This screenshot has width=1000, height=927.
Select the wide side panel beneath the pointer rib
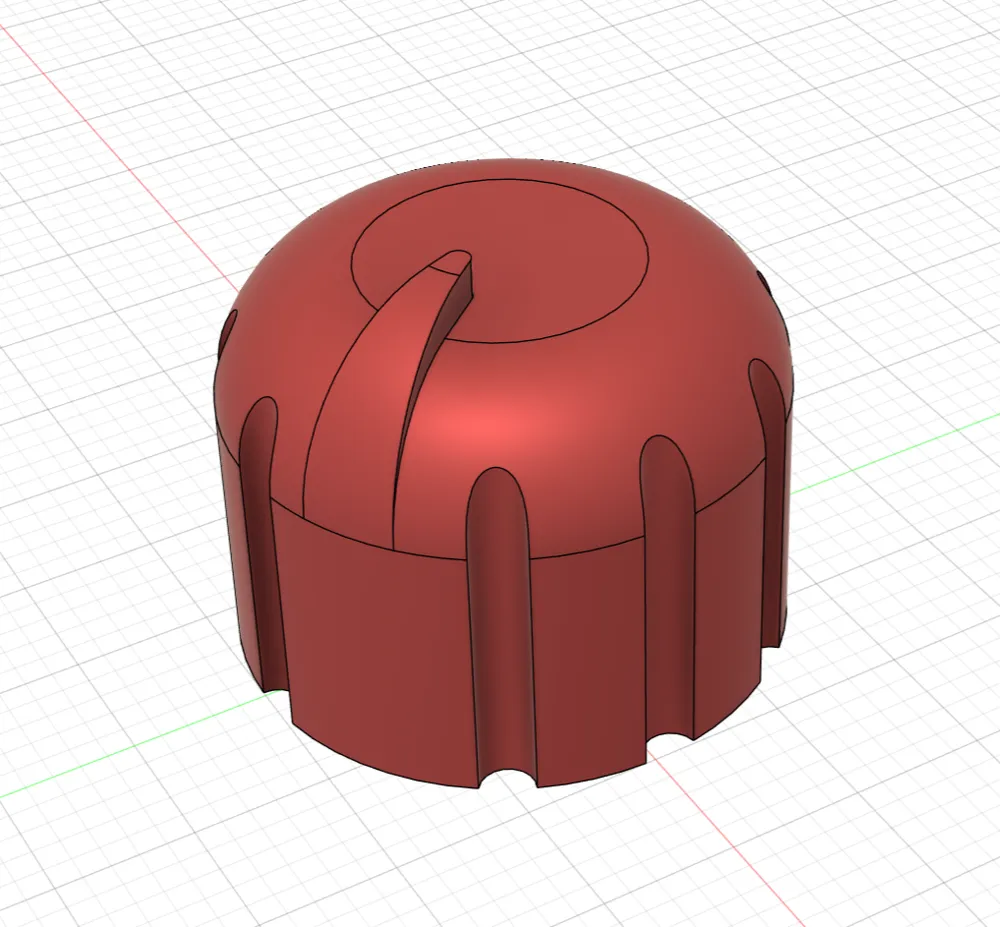coord(376,644)
